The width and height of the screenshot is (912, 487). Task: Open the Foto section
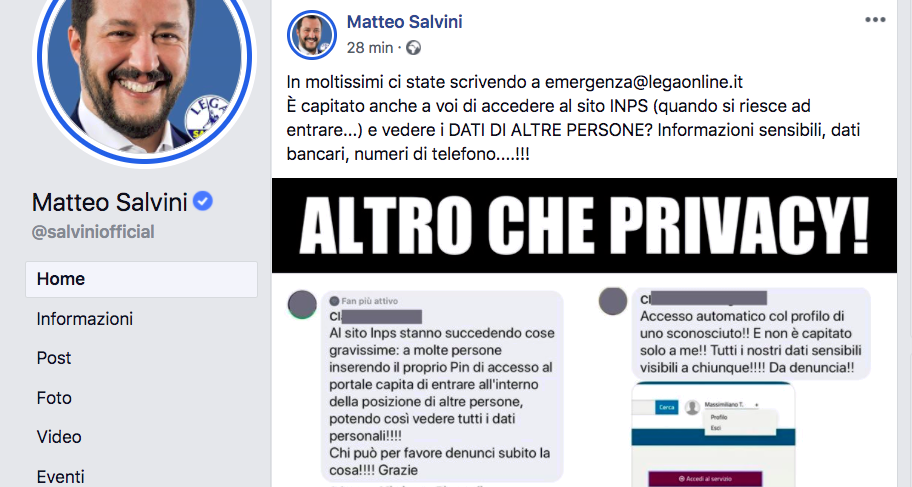tap(54, 398)
